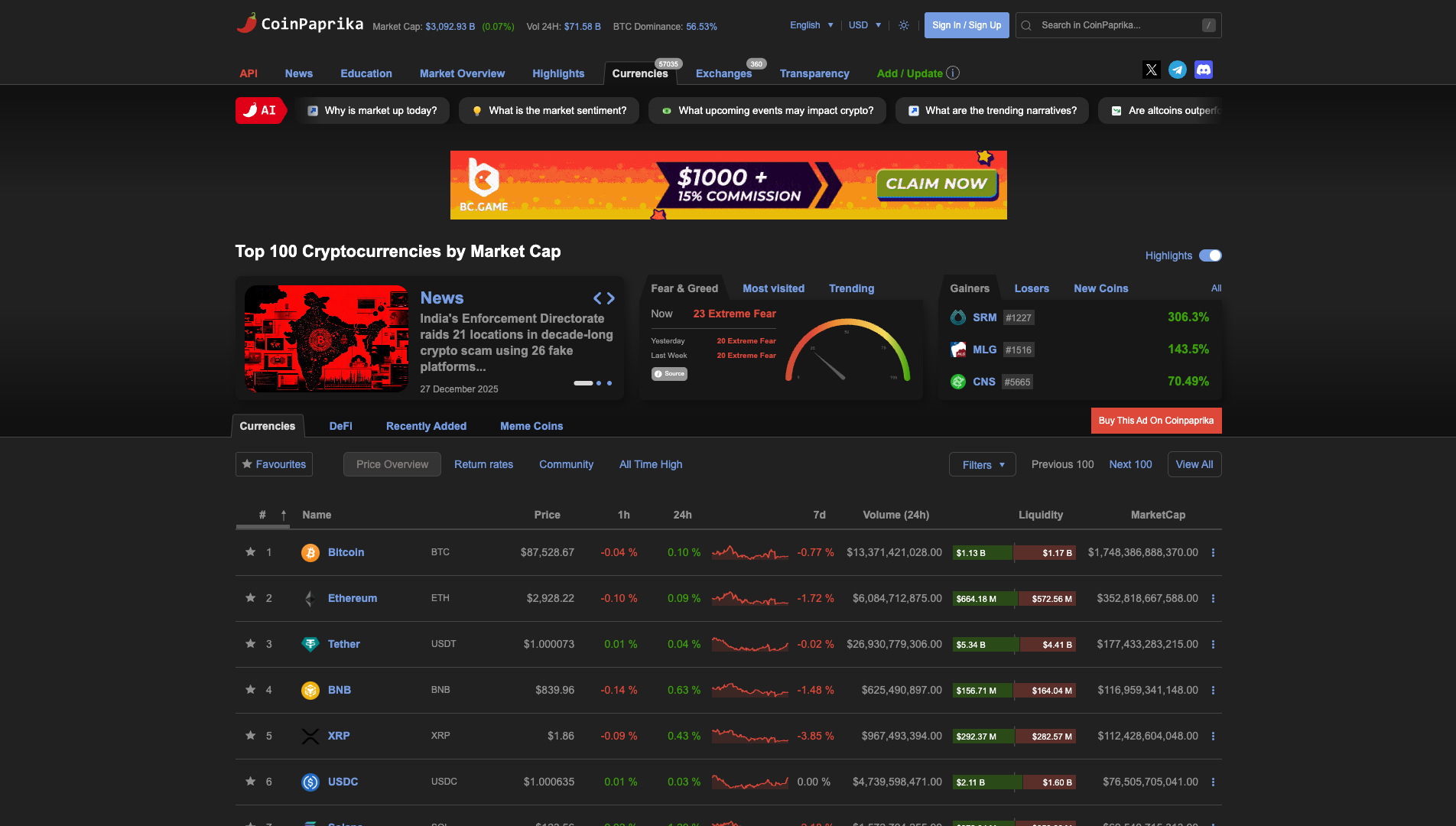
Task: Favourite Bitcoin by clicking its star
Action: coord(250,552)
